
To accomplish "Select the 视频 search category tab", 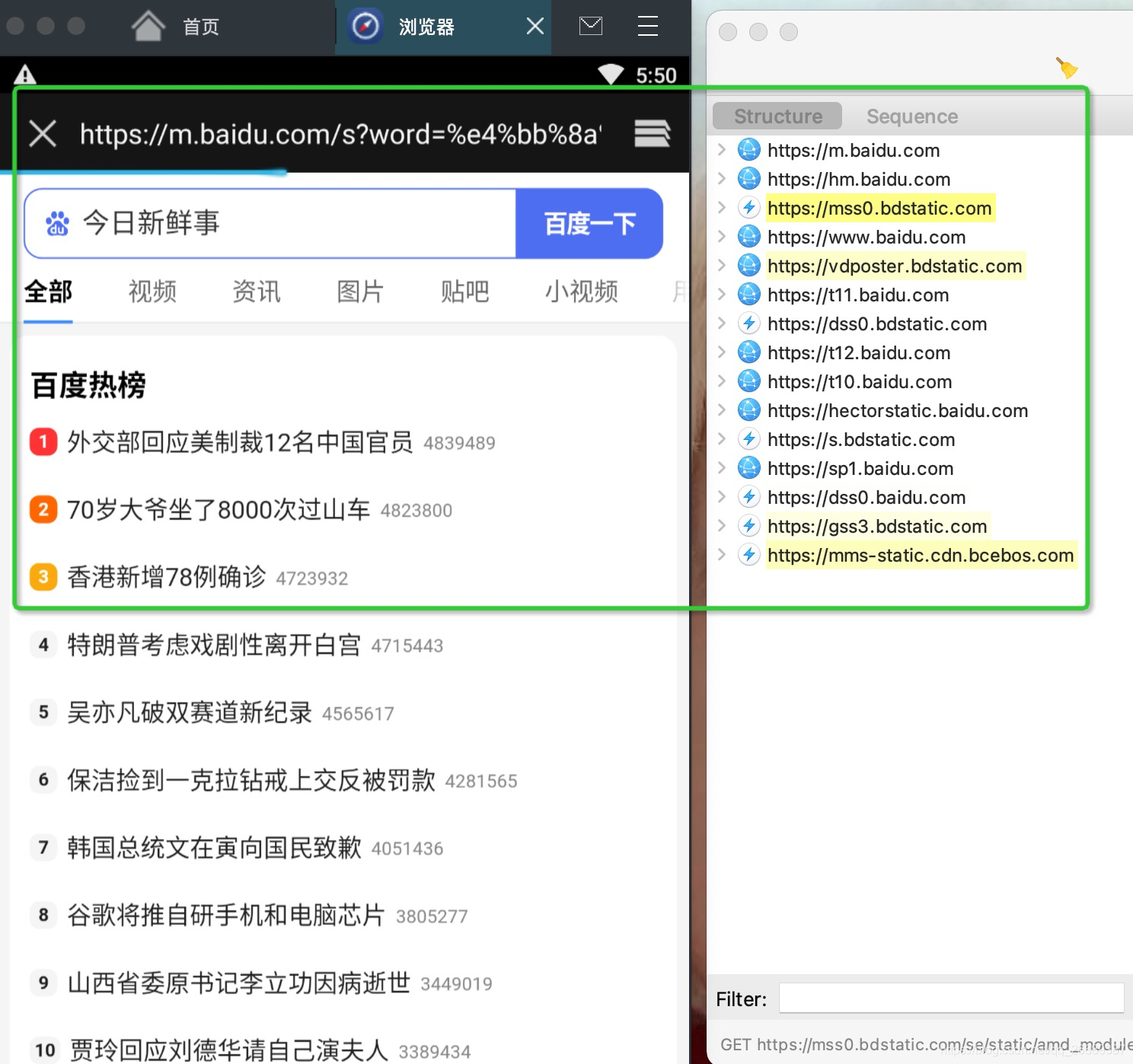I will (x=152, y=291).
